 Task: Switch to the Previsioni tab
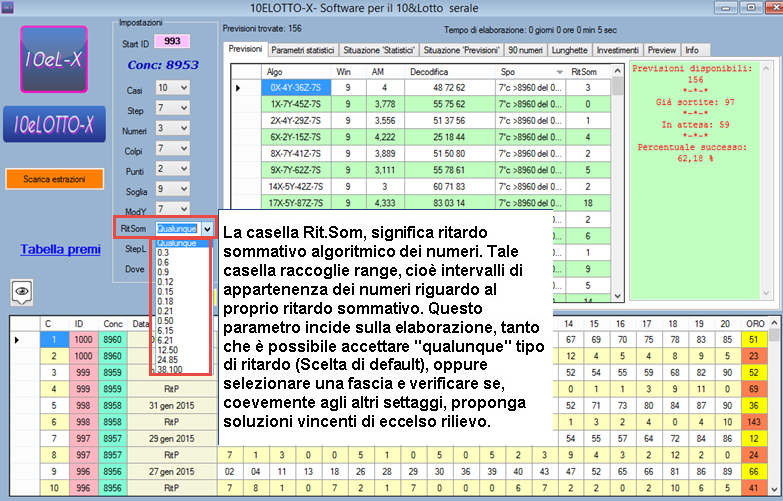point(245,48)
